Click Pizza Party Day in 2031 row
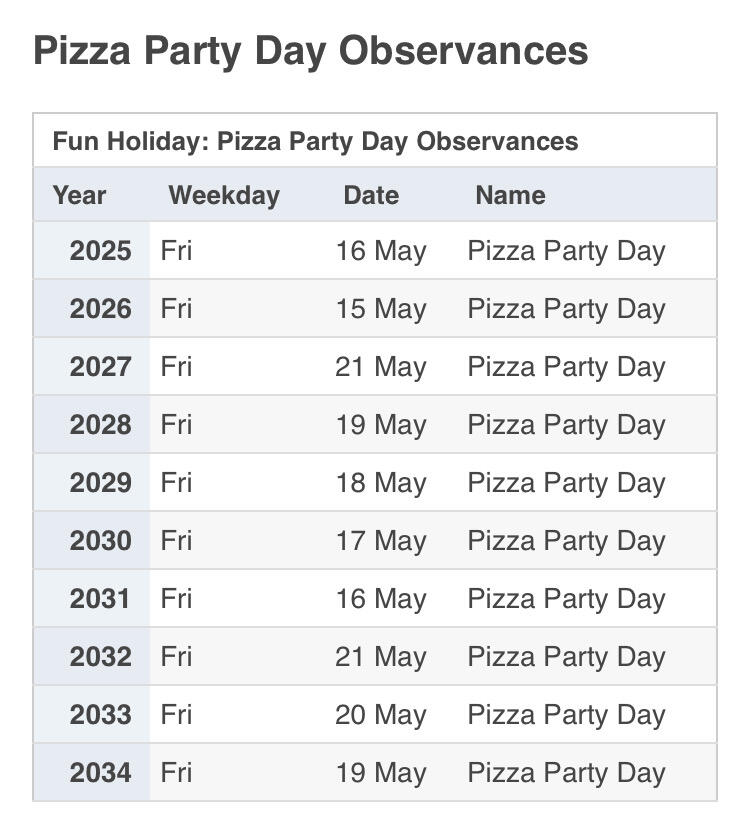Screen dimensions: 750x831 tap(566, 599)
